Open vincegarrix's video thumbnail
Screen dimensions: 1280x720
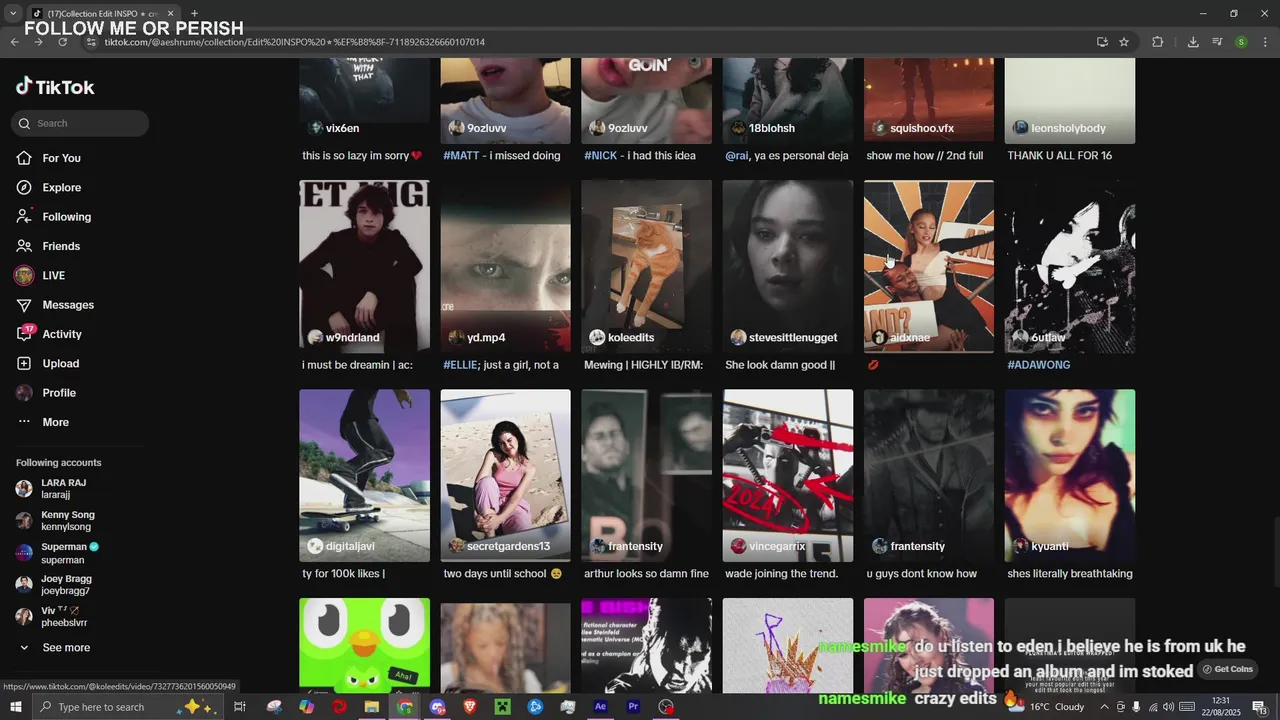[787, 475]
